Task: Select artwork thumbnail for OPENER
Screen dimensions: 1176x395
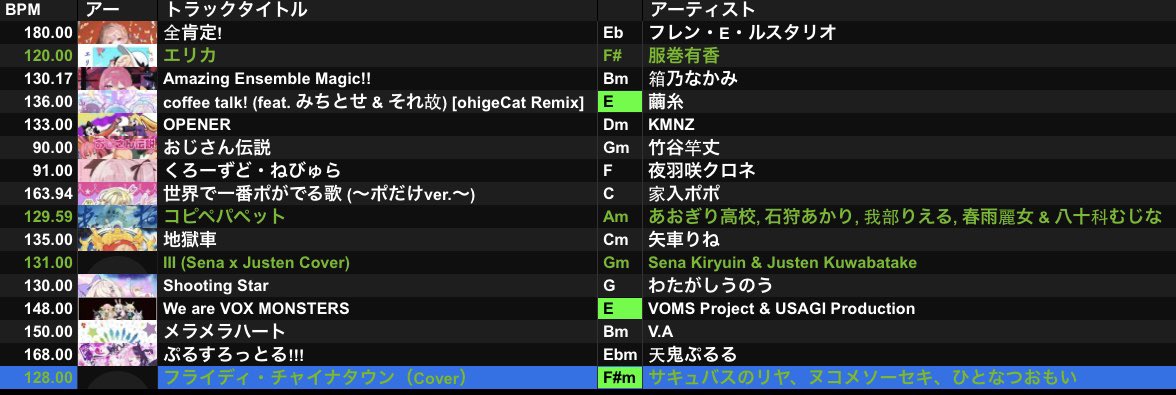Action: pos(117,124)
